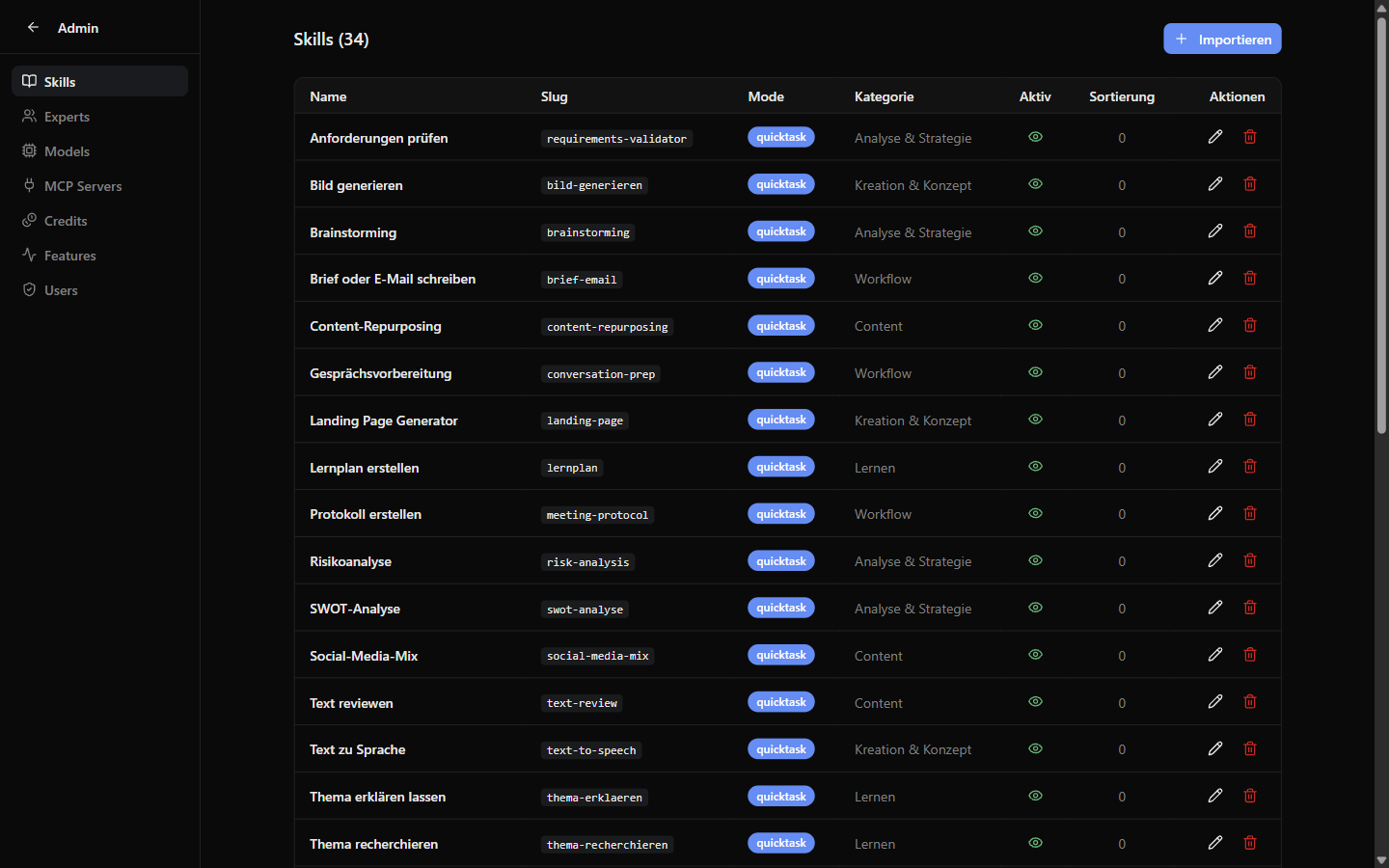Open the Features sidebar section
Image resolution: width=1389 pixels, height=868 pixels.
(99, 255)
